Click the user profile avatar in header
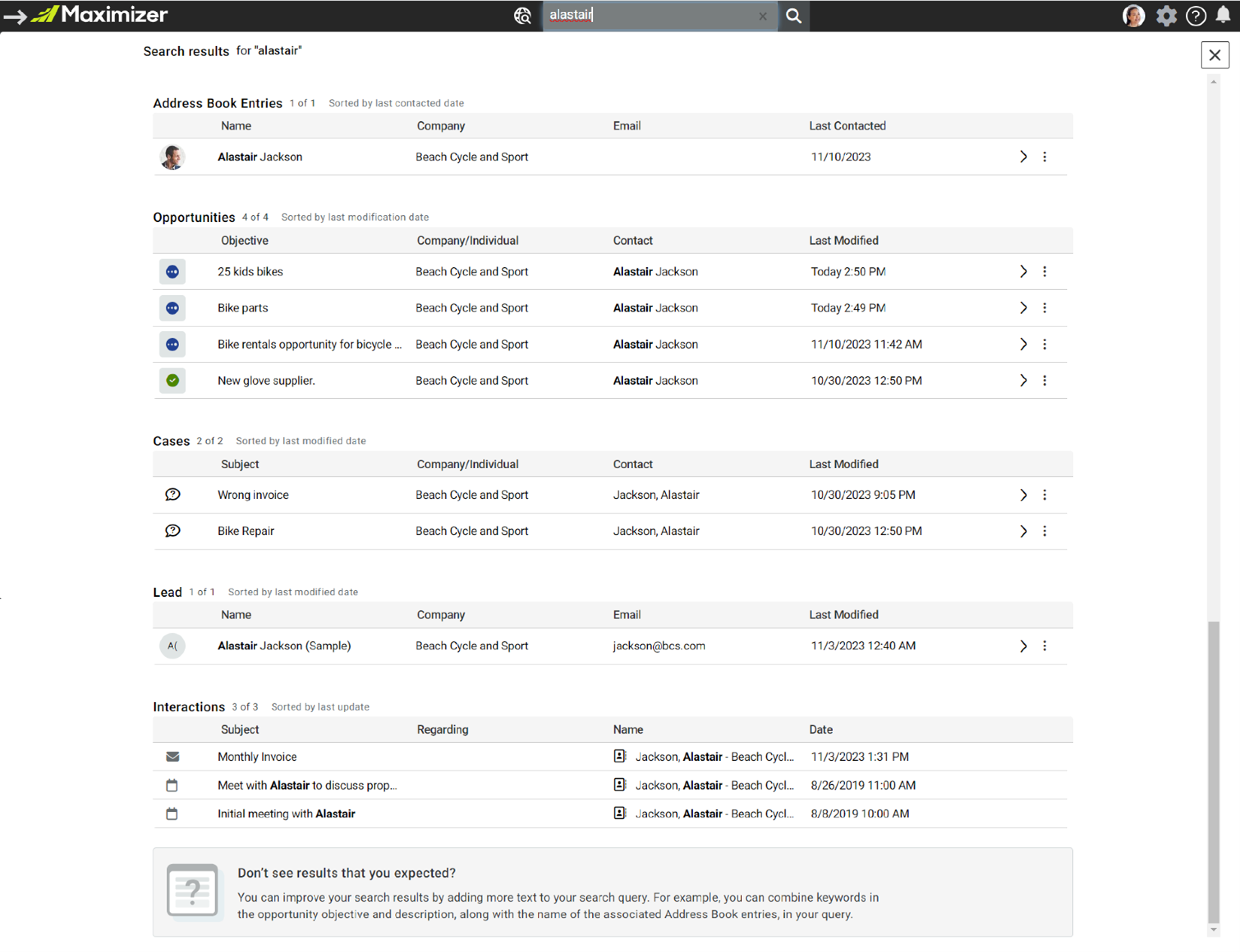 coord(1133,16)
